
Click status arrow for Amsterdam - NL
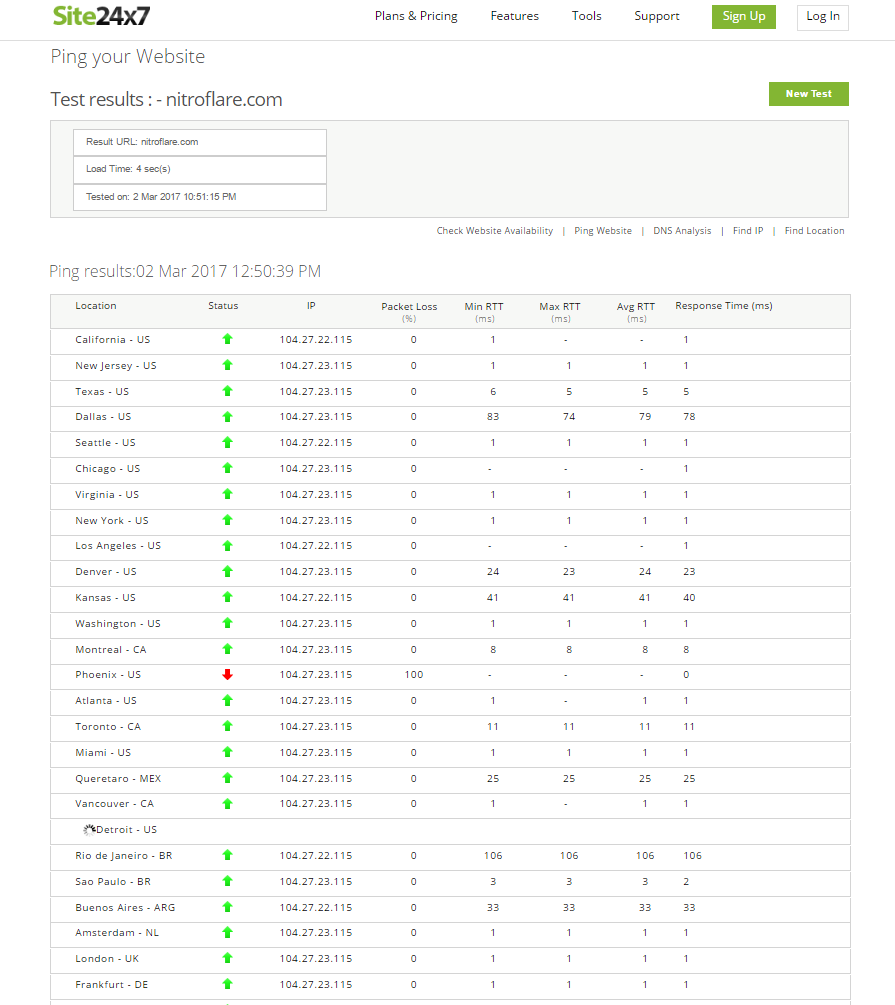[227, 933]
